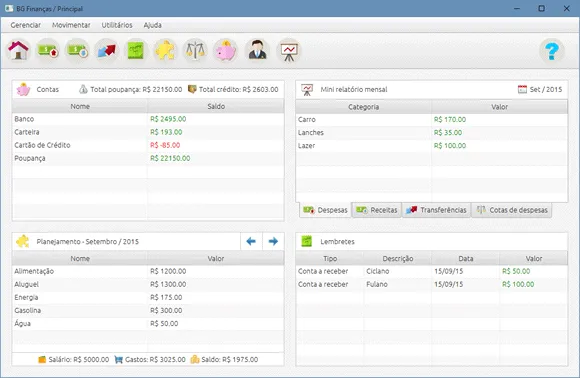Sort reminders by Tipo column header
The height and width of the screenshot is (378, 580).
330,259
